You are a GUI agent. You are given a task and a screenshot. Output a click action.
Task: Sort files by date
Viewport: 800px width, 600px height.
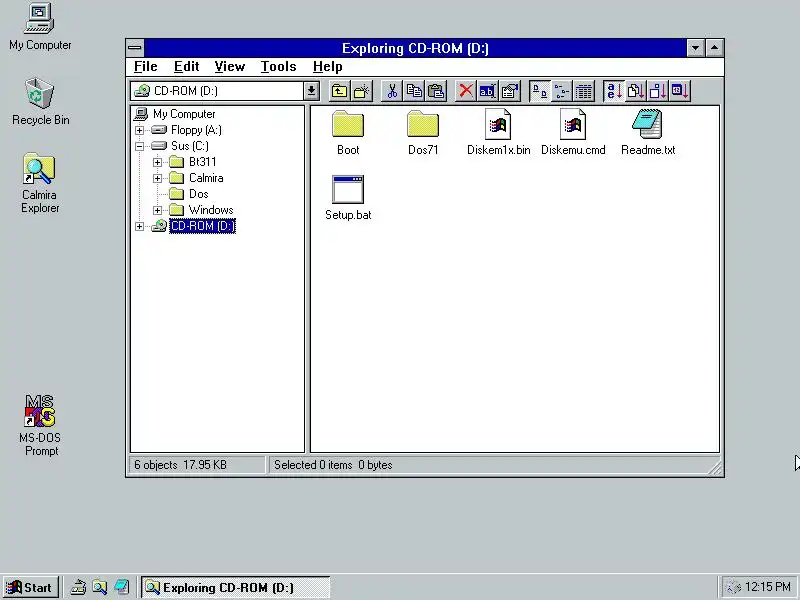(680, 91)
